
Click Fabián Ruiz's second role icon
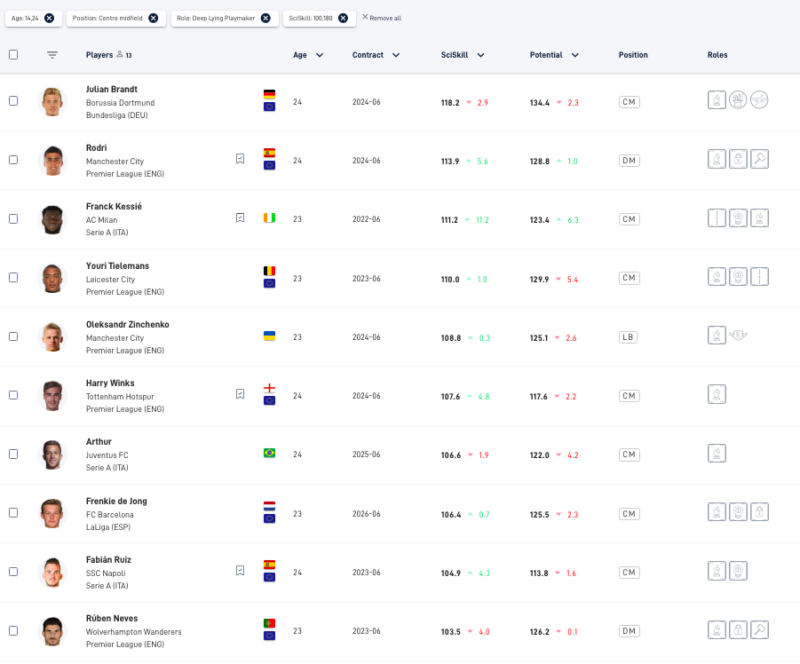pos(738,571)
